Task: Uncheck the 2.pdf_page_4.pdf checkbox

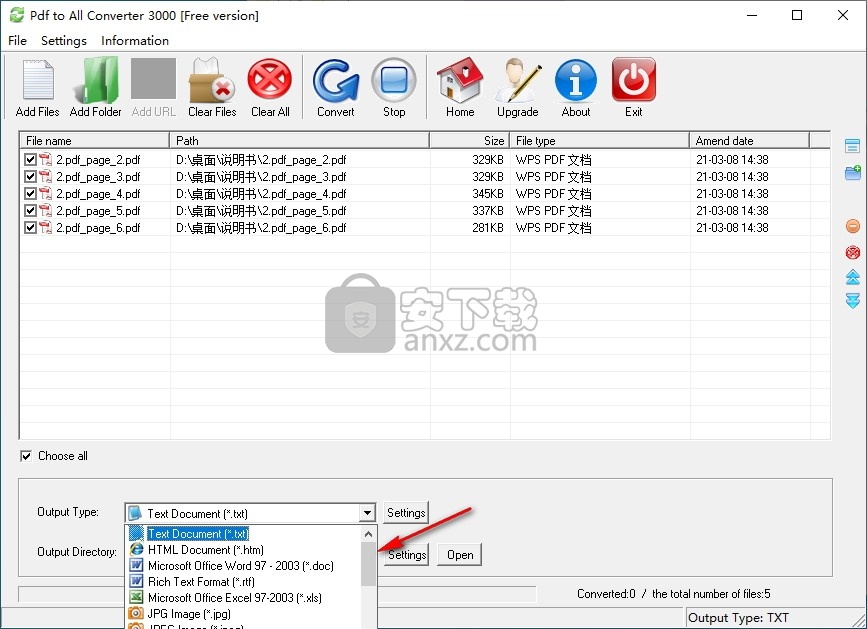Action: [30, 194]
